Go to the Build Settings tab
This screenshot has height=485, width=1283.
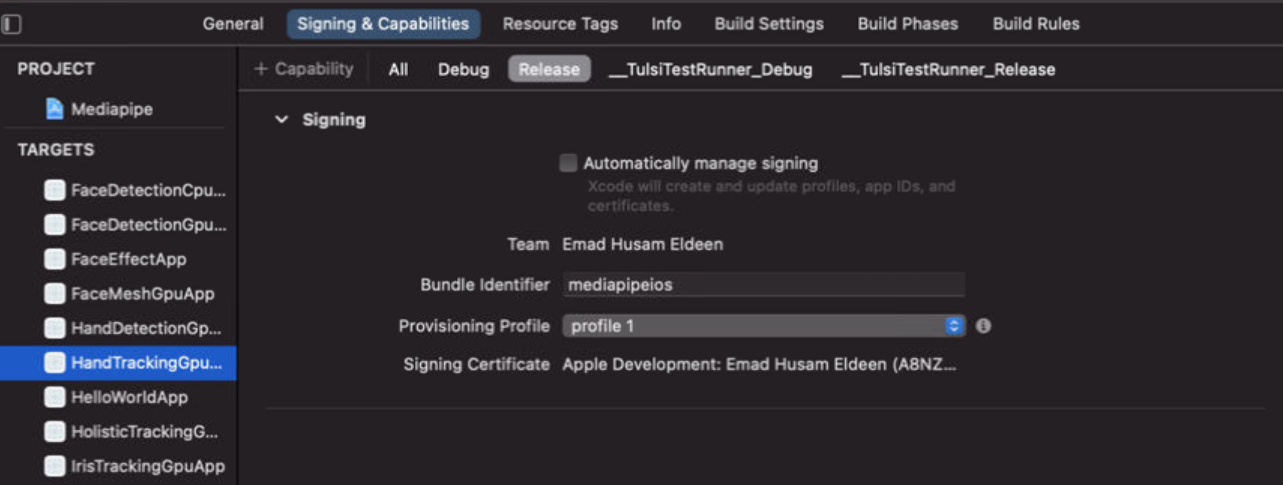pos(769,24)
